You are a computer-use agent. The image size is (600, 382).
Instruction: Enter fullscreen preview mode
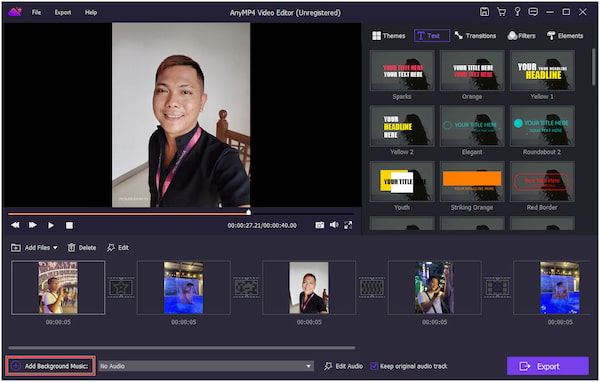coord(348,225)
